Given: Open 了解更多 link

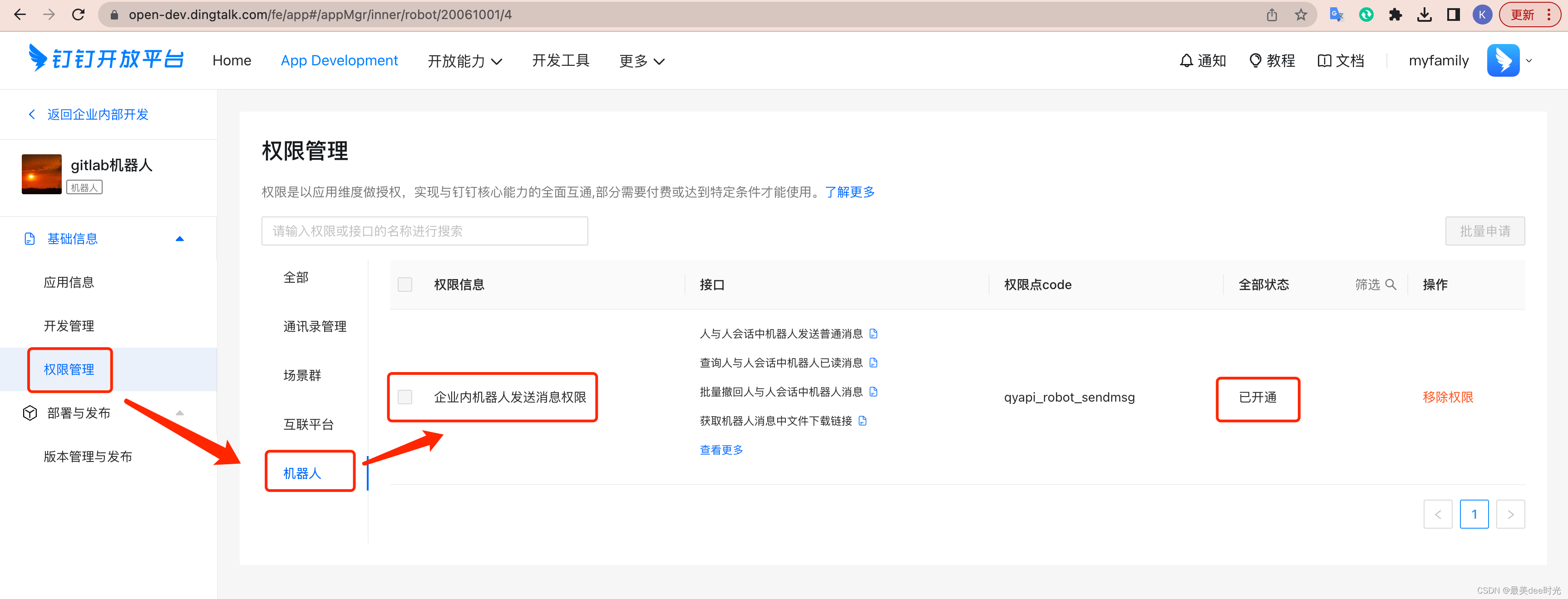Looking at the screenshot, I should point(850,192).
